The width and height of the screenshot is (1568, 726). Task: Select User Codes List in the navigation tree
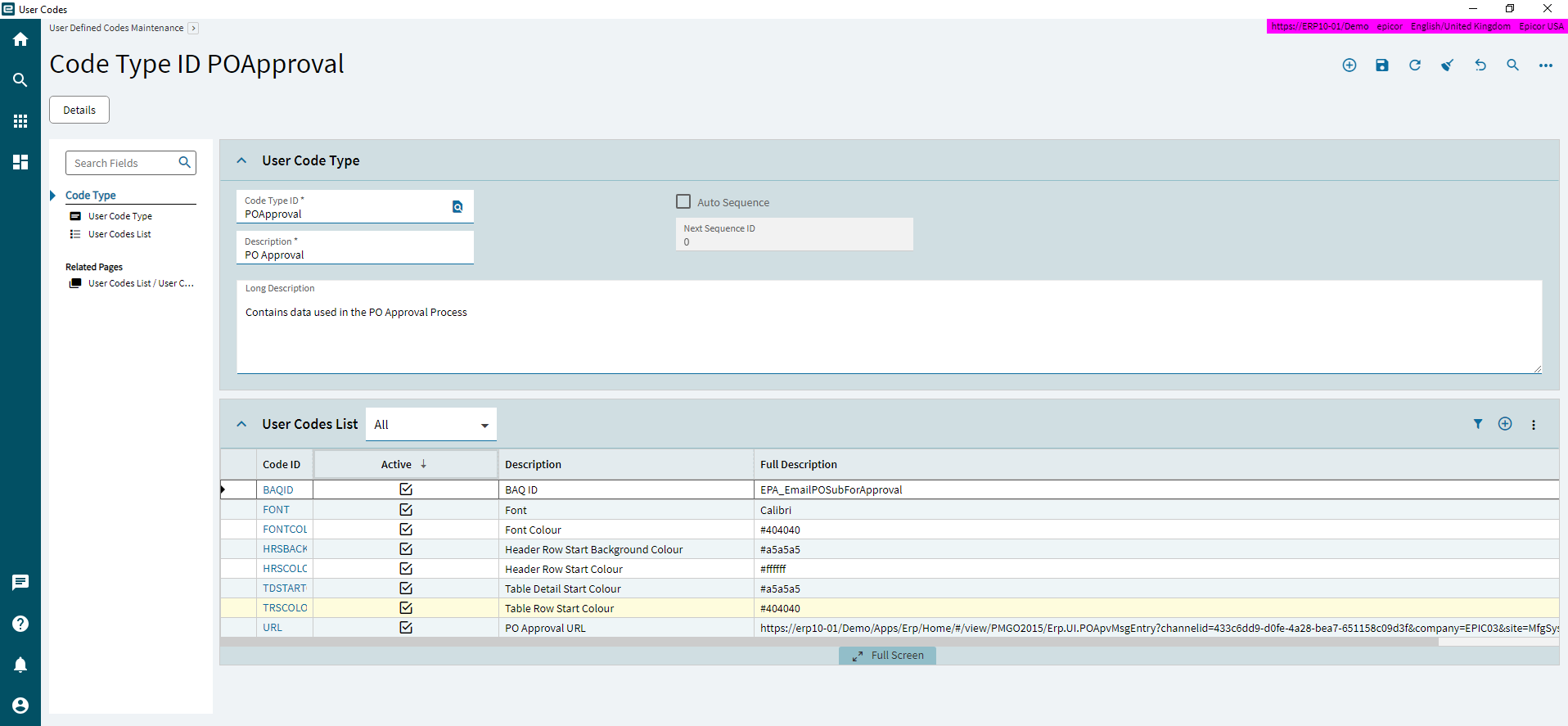[x=119, y=234]
